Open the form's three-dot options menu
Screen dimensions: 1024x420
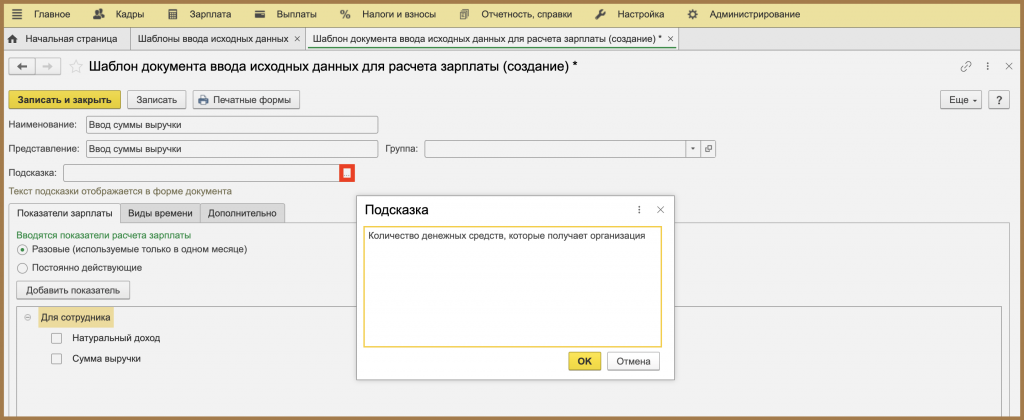pyautogui.click(x=987, y=66)
